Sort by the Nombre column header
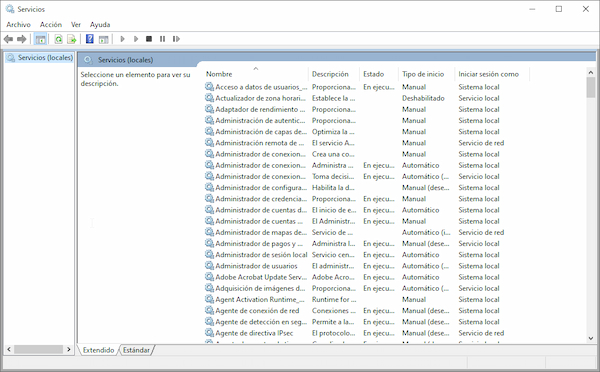This screenshot has width=600, height=372. pyautogui.click(x=256, y=74)
